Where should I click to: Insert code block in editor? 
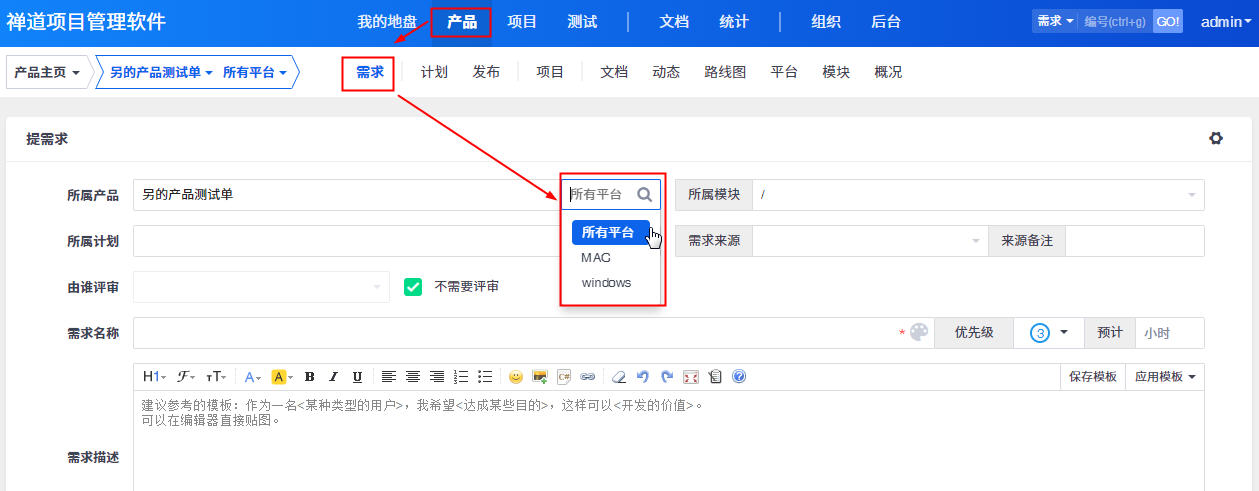pos(564,377)
